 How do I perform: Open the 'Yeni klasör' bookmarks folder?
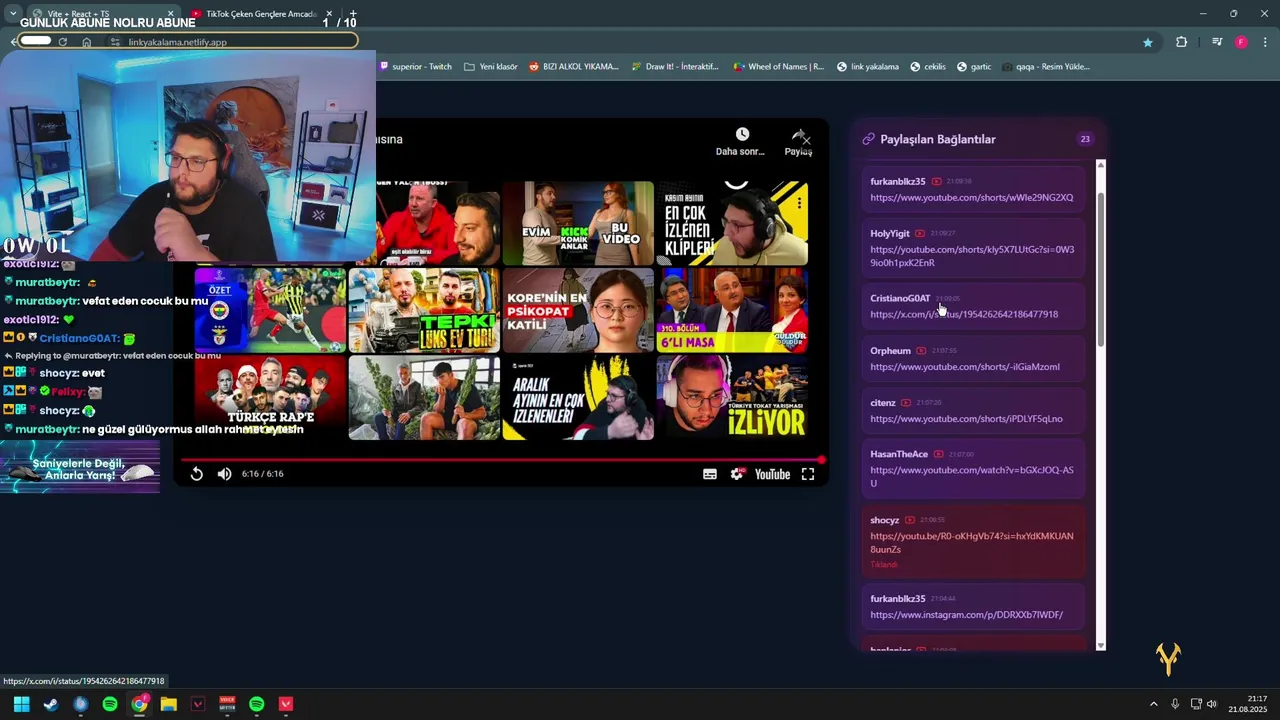(x=491, y=67)
